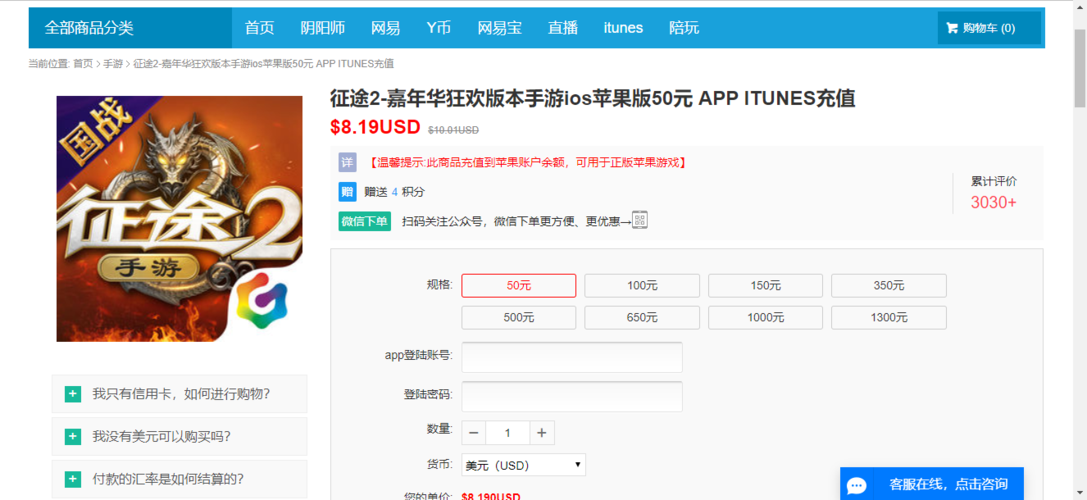
Task: Decrease quantity with minus button
Action: [473, 433]
